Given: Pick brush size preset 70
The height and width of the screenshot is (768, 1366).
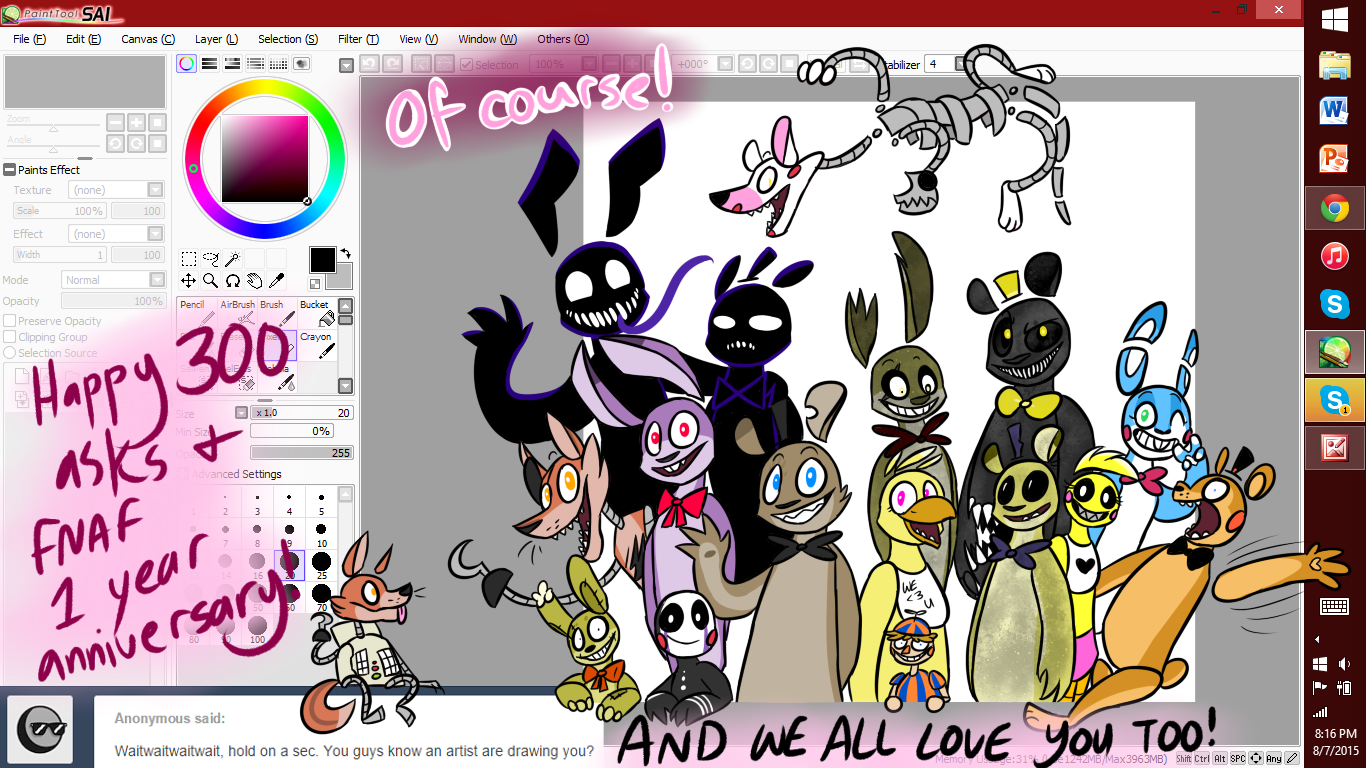Looking at the screenshot, I should point(321,598).
